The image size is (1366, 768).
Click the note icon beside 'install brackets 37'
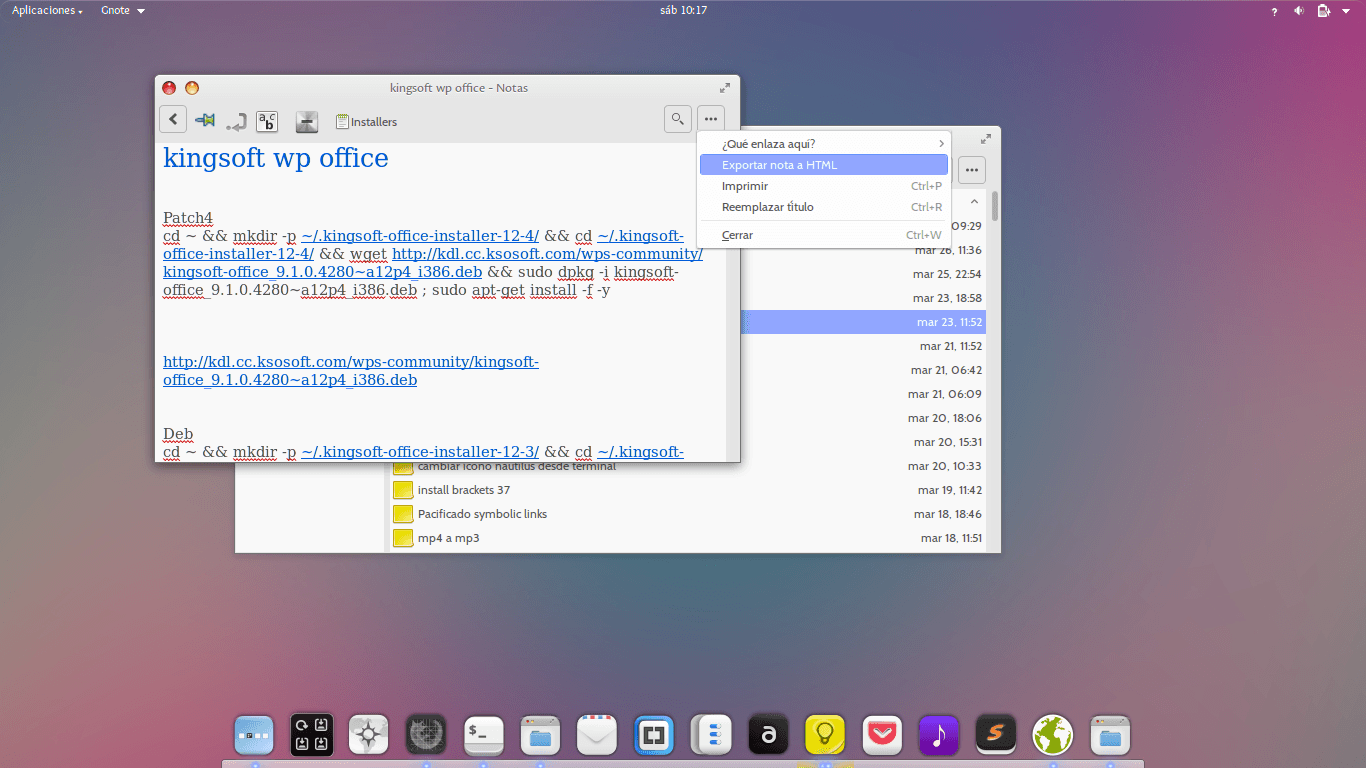pos(403,490)
